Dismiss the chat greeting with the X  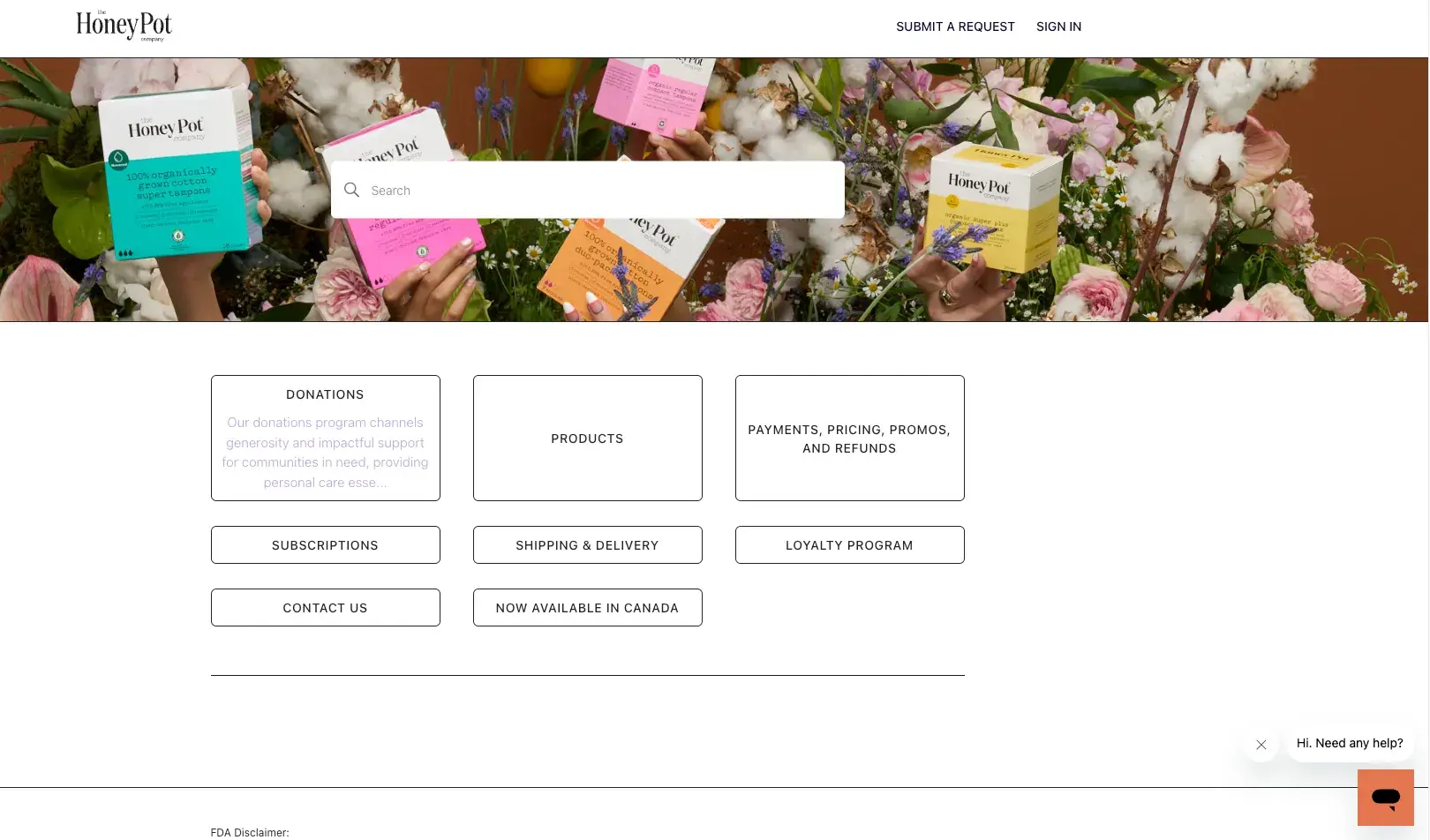click(x=1261, y=744)
